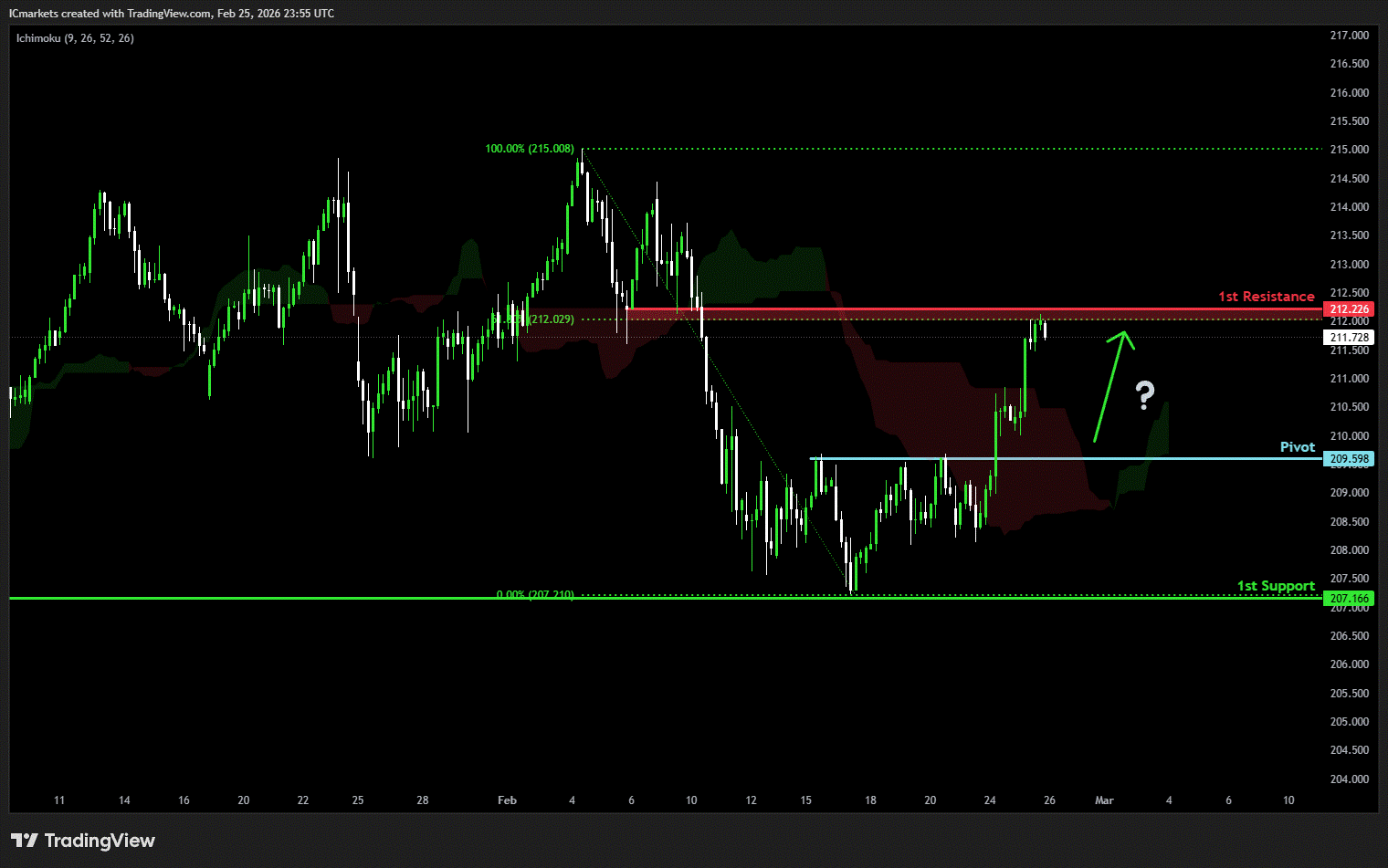
Task: Click the Mar marker on the date axis
Action: (x=1104, y=800)
